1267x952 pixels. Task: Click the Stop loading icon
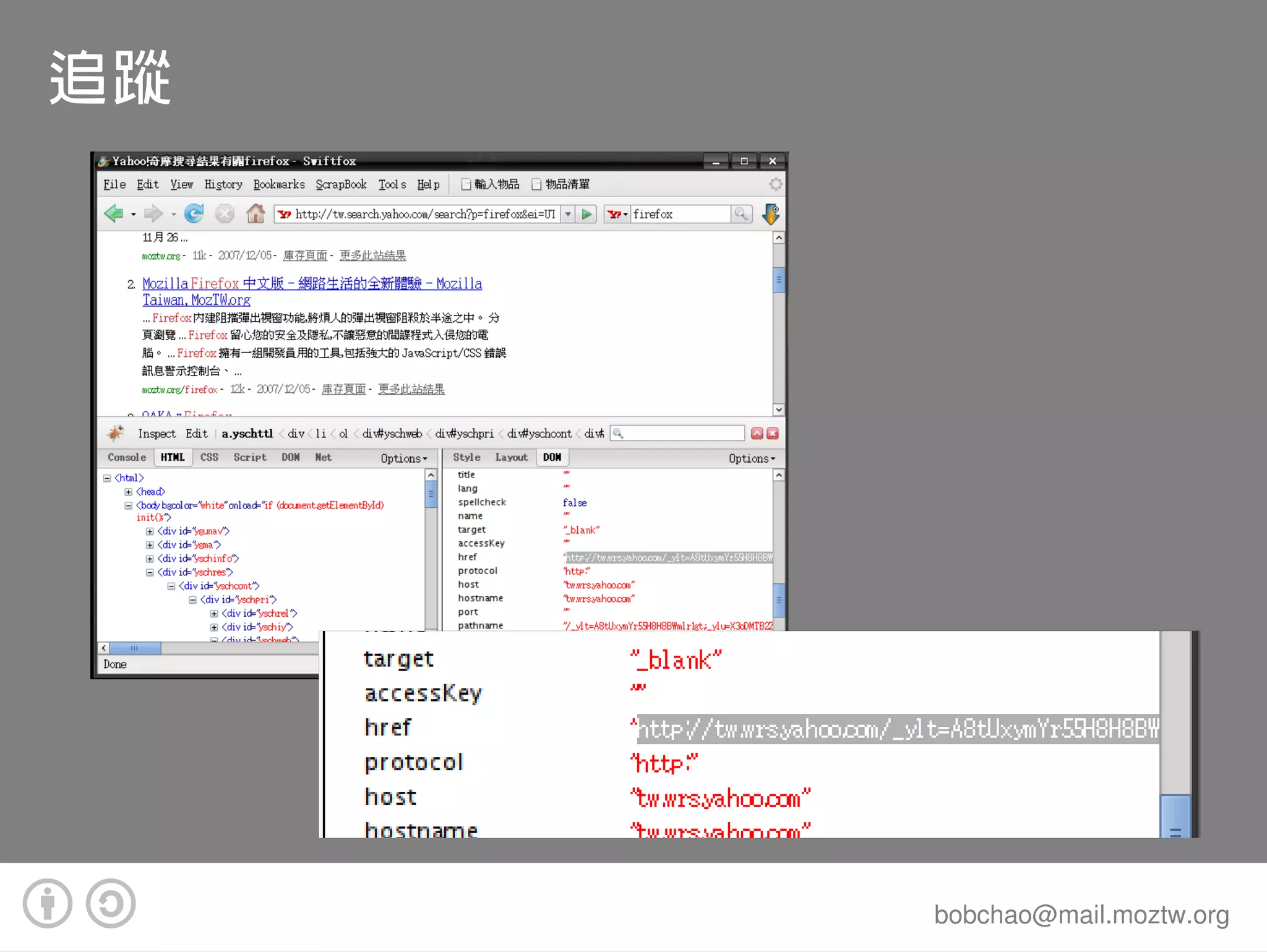(225, 214)
